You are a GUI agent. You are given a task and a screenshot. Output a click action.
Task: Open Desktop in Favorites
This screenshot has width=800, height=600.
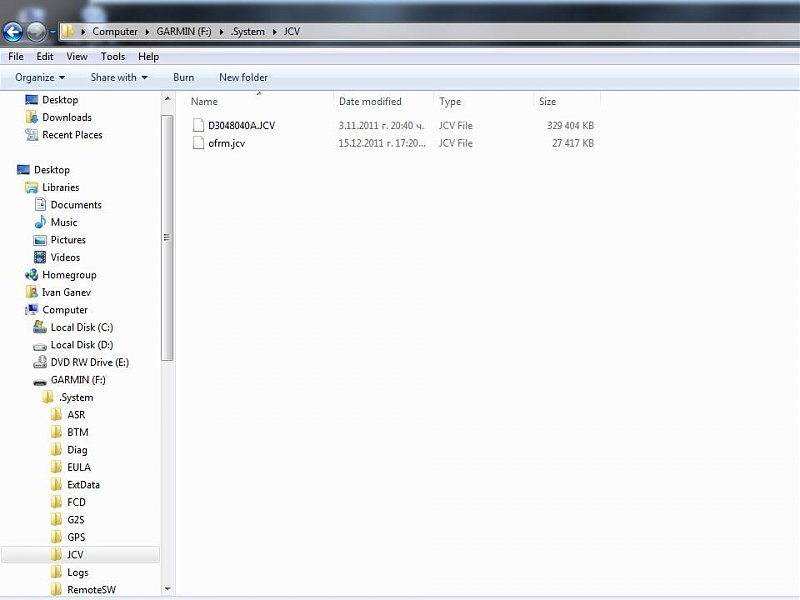pos(60,100)
